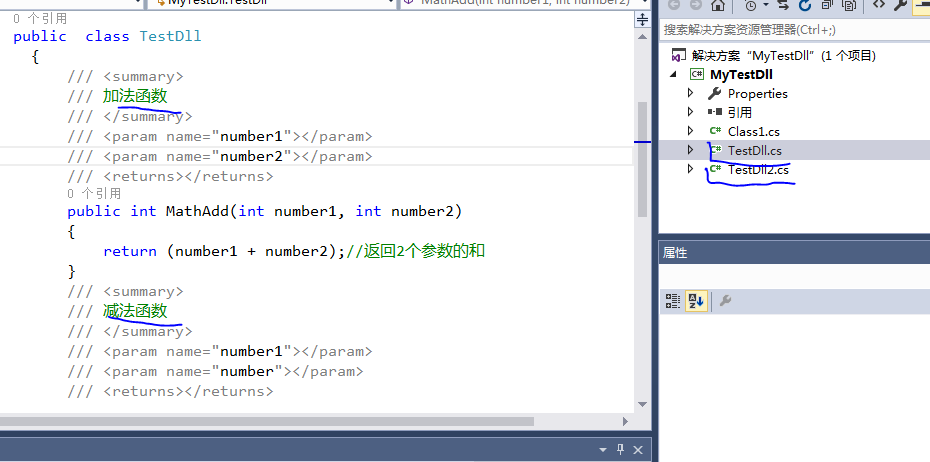930x462 pixels.
Task: Collapse the MyTestDll project node
Action: pyautogui.click(x=673, y=75)
